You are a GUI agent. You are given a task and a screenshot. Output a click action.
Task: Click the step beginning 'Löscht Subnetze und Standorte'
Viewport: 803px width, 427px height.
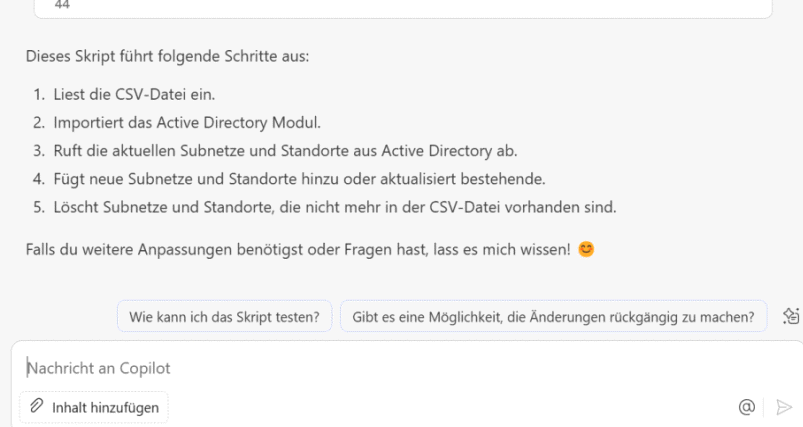click(335, 207)
